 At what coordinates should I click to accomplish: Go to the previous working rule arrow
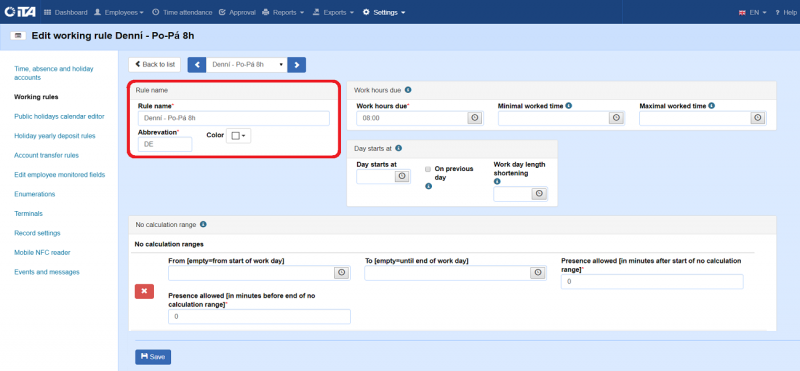coord(197,65)
